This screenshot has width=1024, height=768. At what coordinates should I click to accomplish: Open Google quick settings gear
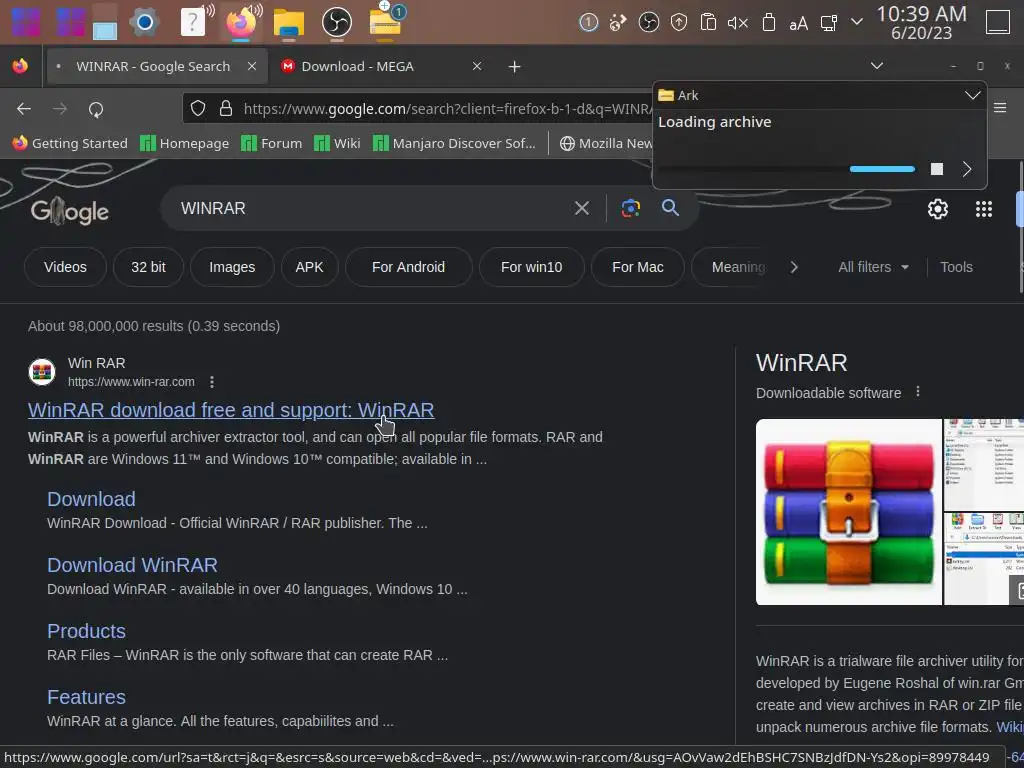coord(938,209)
